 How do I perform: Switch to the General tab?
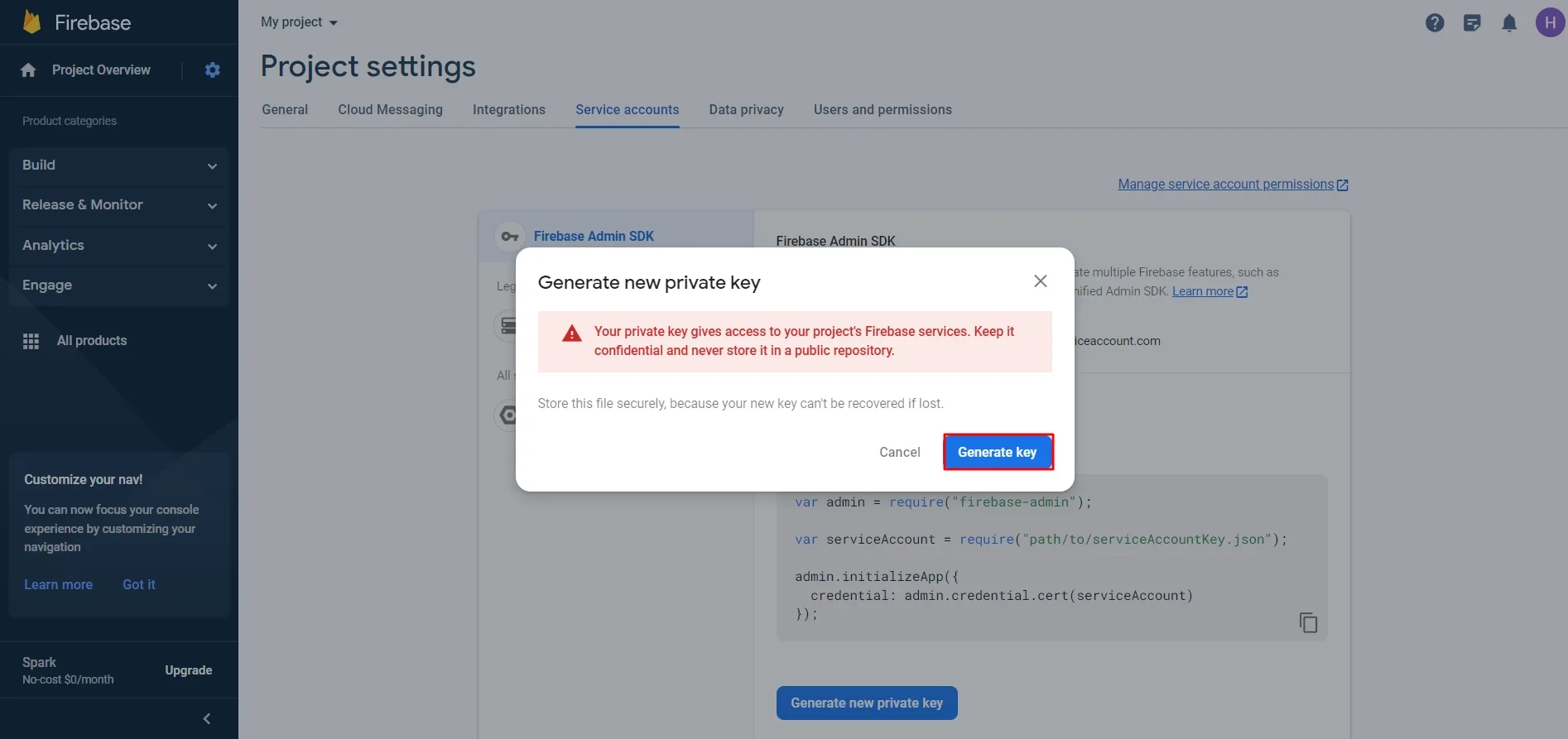285,110
